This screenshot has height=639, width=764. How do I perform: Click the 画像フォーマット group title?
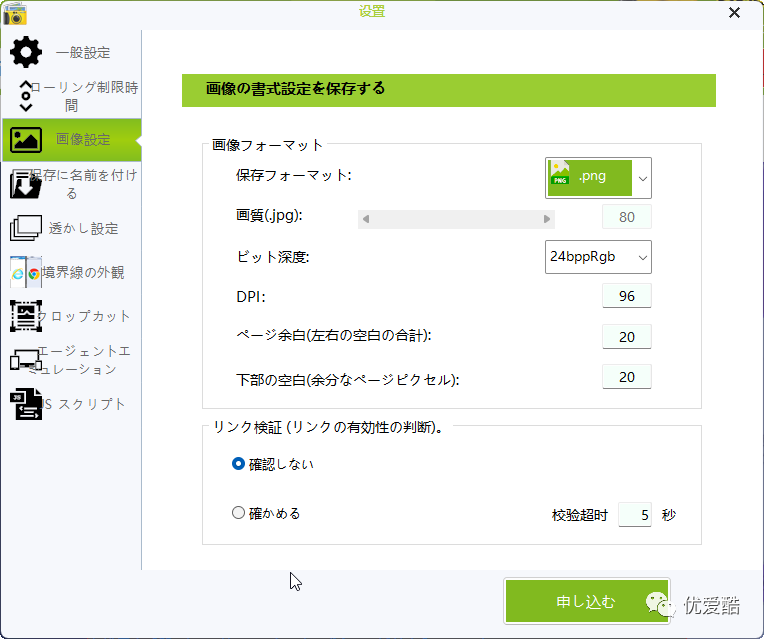(267, 145)
